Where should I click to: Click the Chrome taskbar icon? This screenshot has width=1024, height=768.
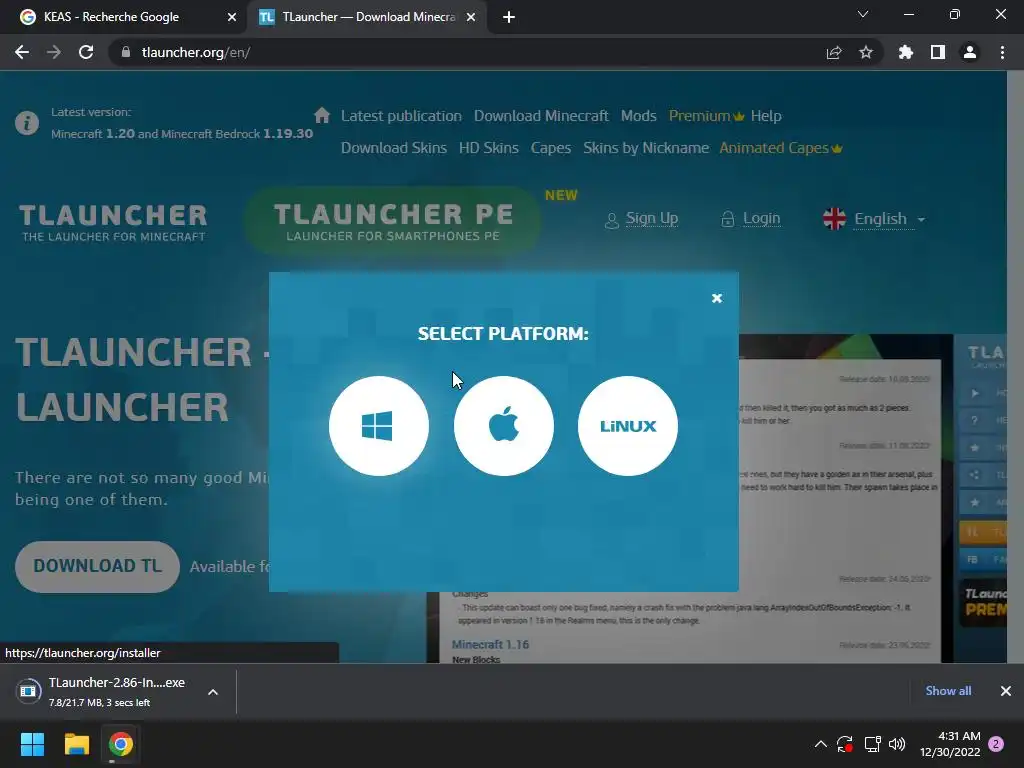pyautogui.click(x=121, y=744)
